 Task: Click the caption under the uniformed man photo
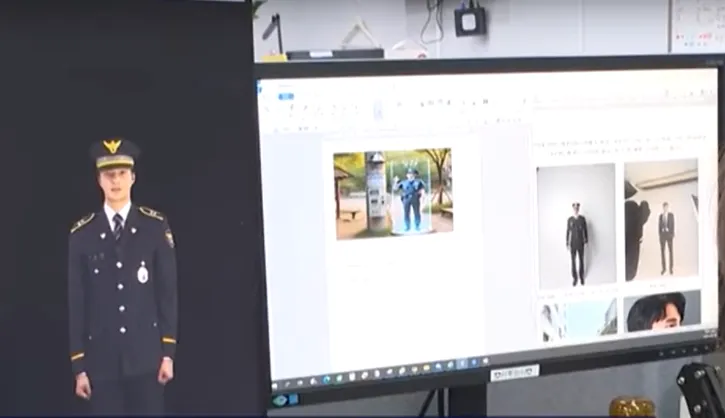(576, 294)
